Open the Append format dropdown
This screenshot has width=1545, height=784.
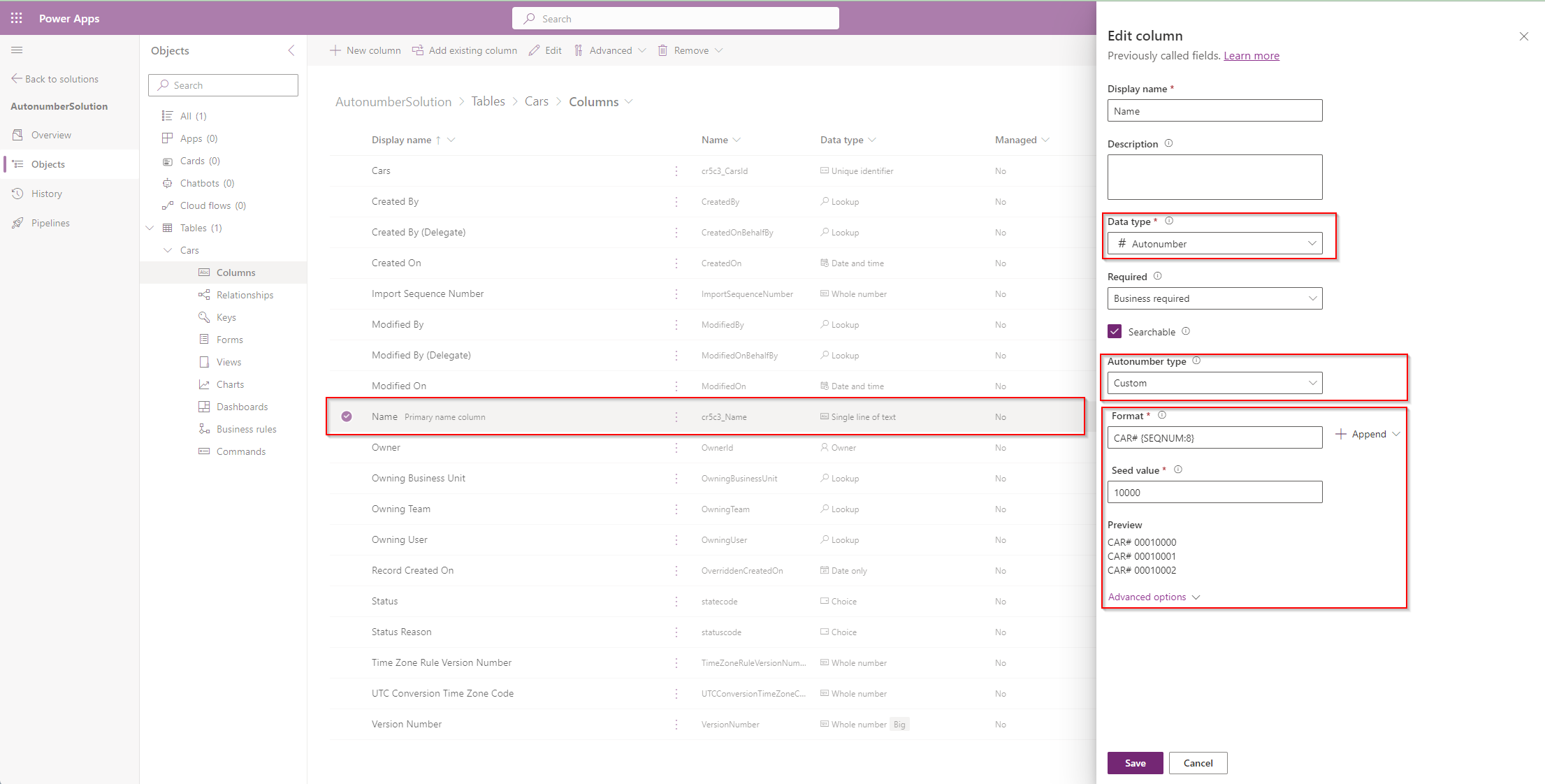click(x=1368, y=434)
